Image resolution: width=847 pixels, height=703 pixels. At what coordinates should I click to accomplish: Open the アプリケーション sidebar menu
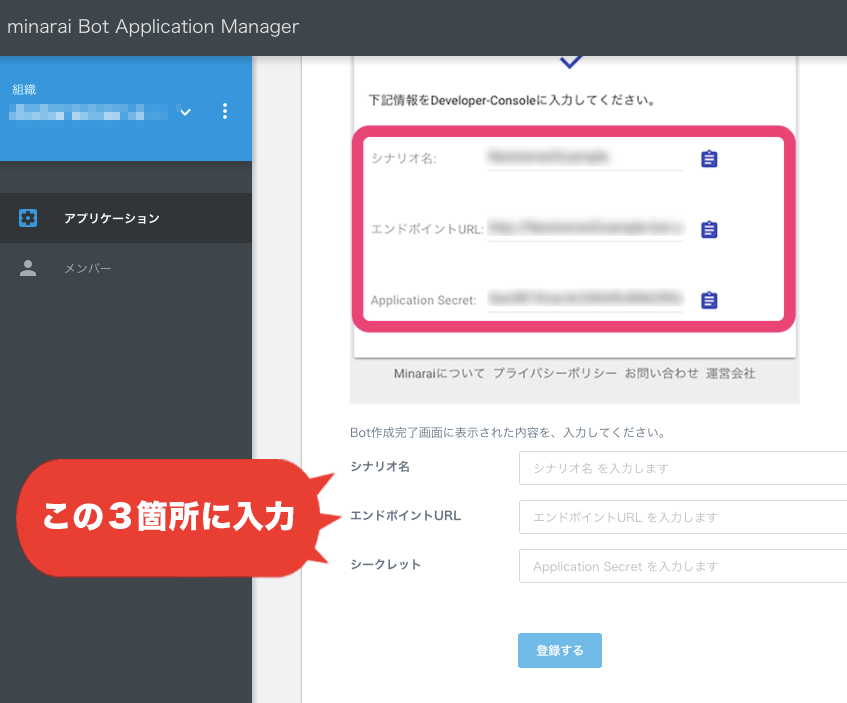[126, 218]
